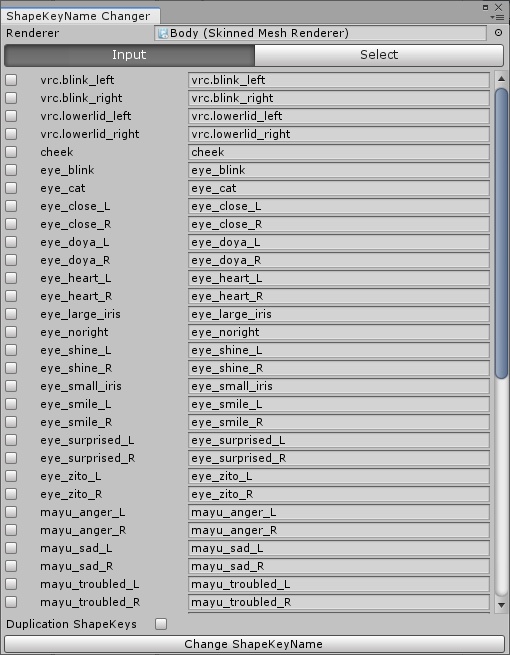Click the eye_surprised_R row label
Screen dimensions: 510x655
pos(88,458)
